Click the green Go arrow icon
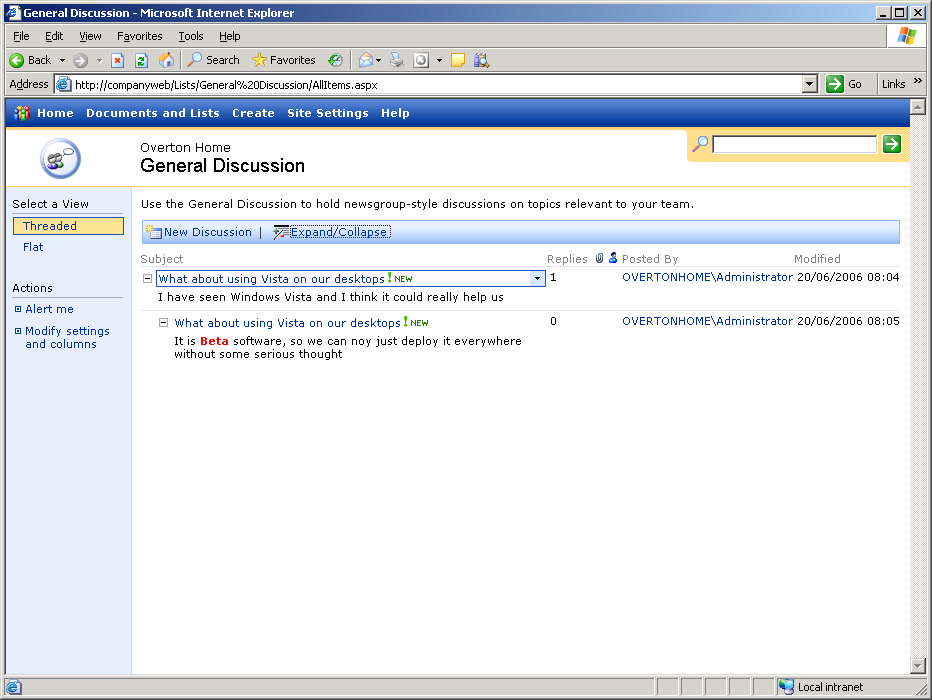The width and height of the screenshot is (932, 700). click(x=835, y=84)
